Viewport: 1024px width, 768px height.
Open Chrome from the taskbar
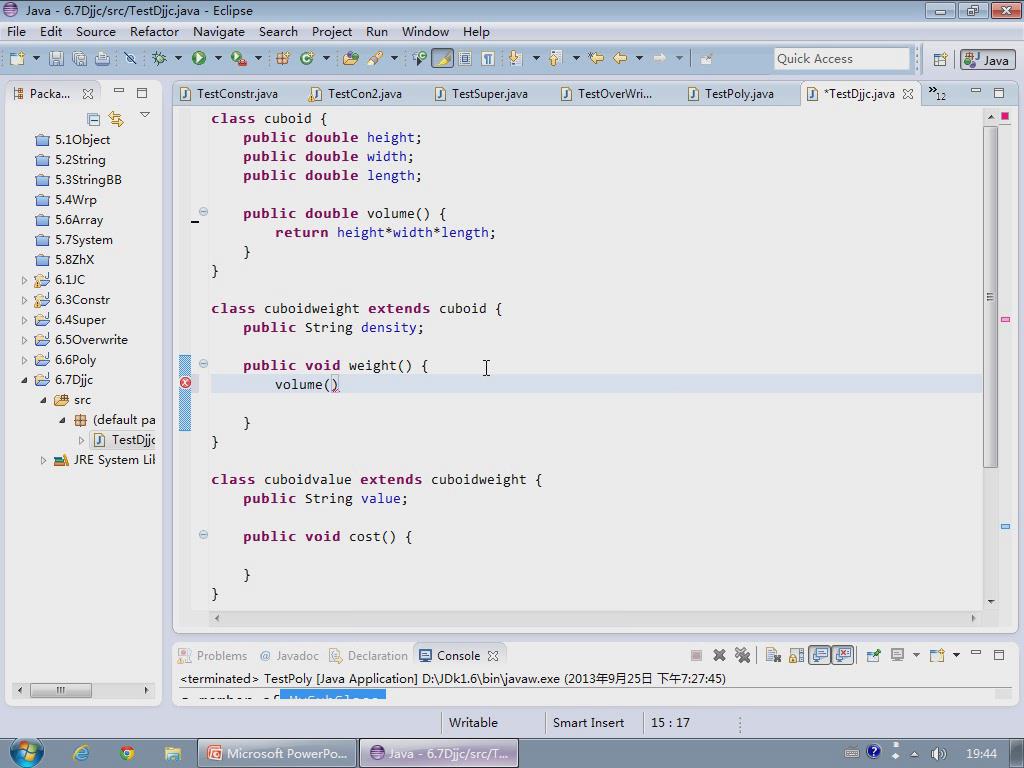[127, 753]
